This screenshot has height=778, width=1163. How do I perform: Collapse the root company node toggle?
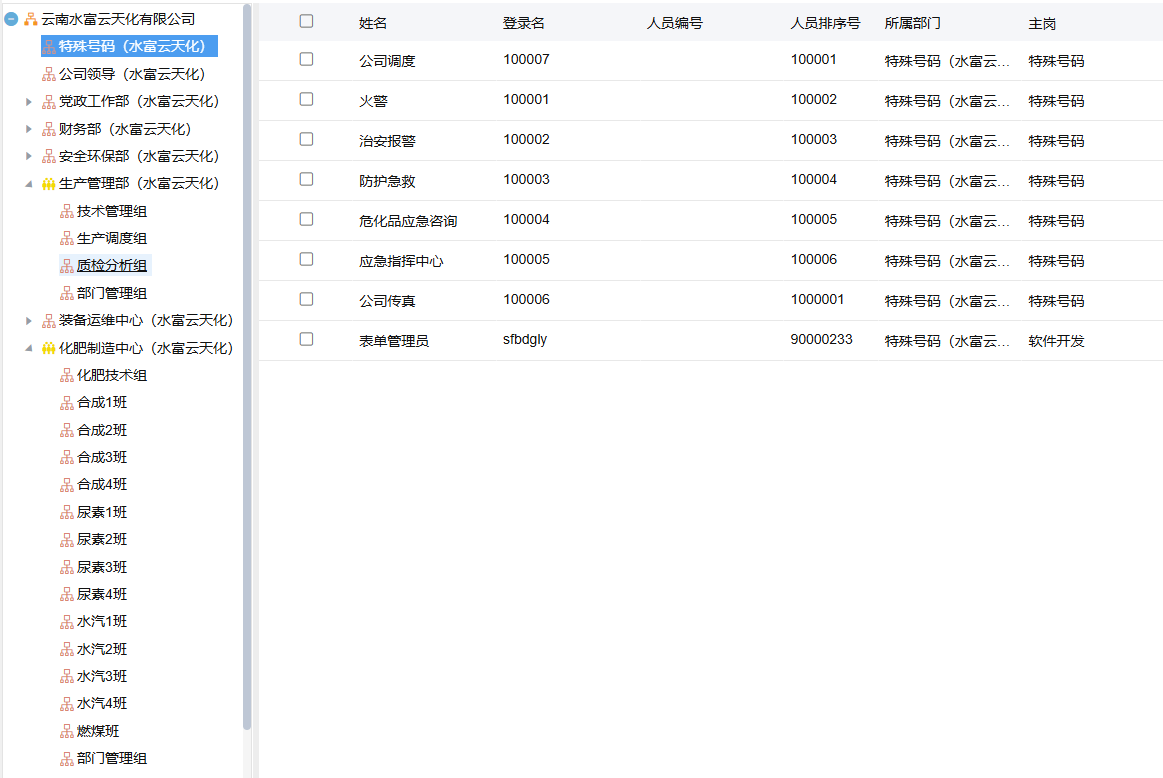12,19
